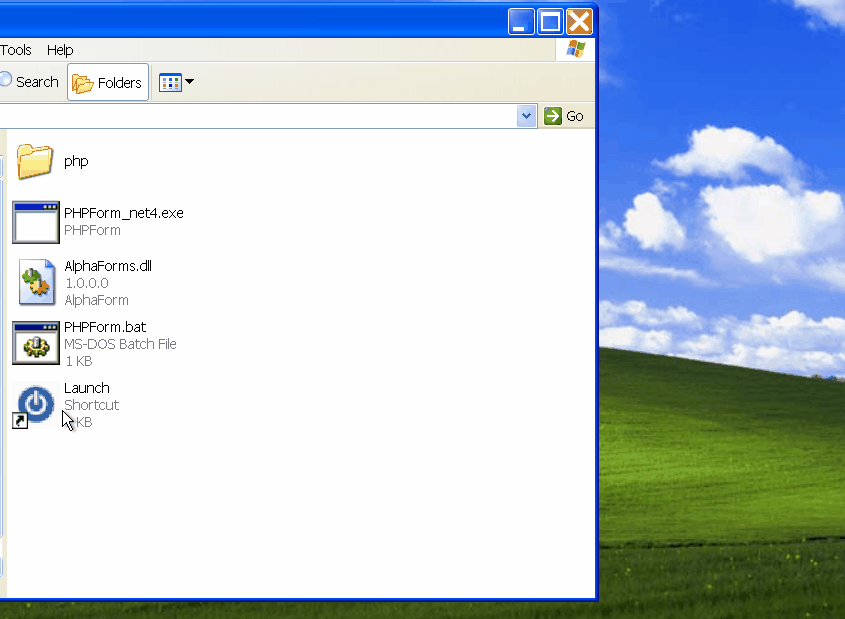
Task: Click the Folders toolbar button
Action: (x=108, y=82)
